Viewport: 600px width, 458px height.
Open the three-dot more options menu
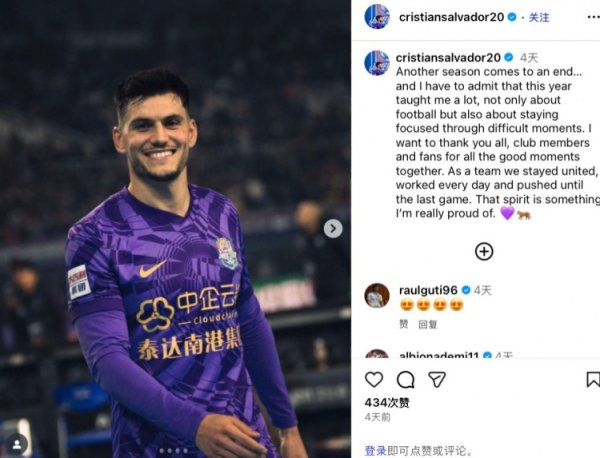coord(594,17)
